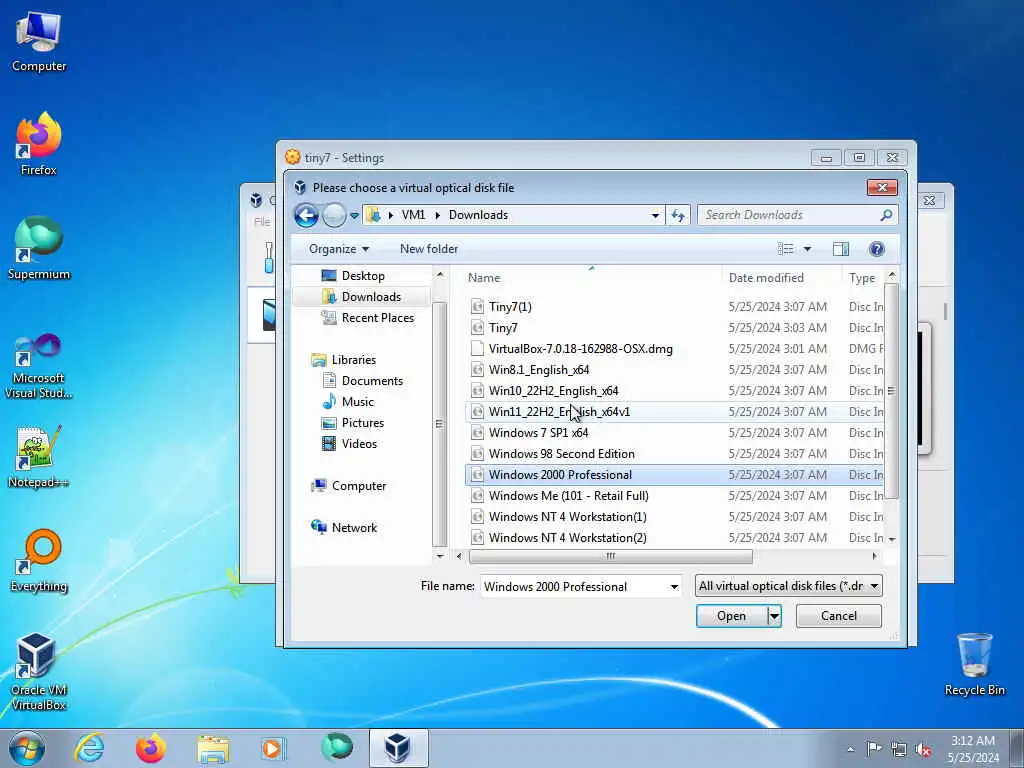The image size is (1024, 768).
Task: Click the Downloads breadcrumb segment
Action: point(478,215)
